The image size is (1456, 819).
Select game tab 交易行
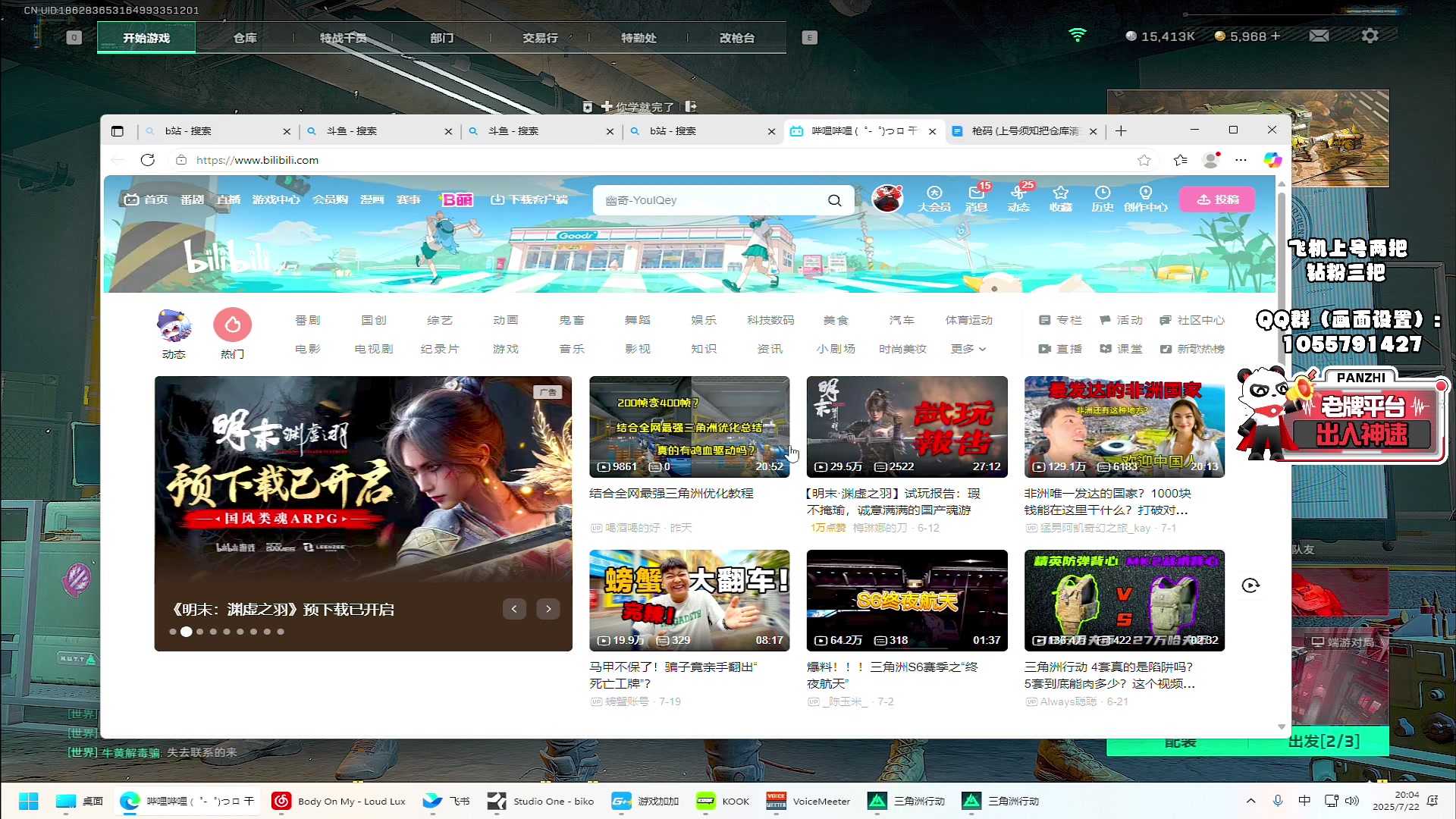(541, 38)
